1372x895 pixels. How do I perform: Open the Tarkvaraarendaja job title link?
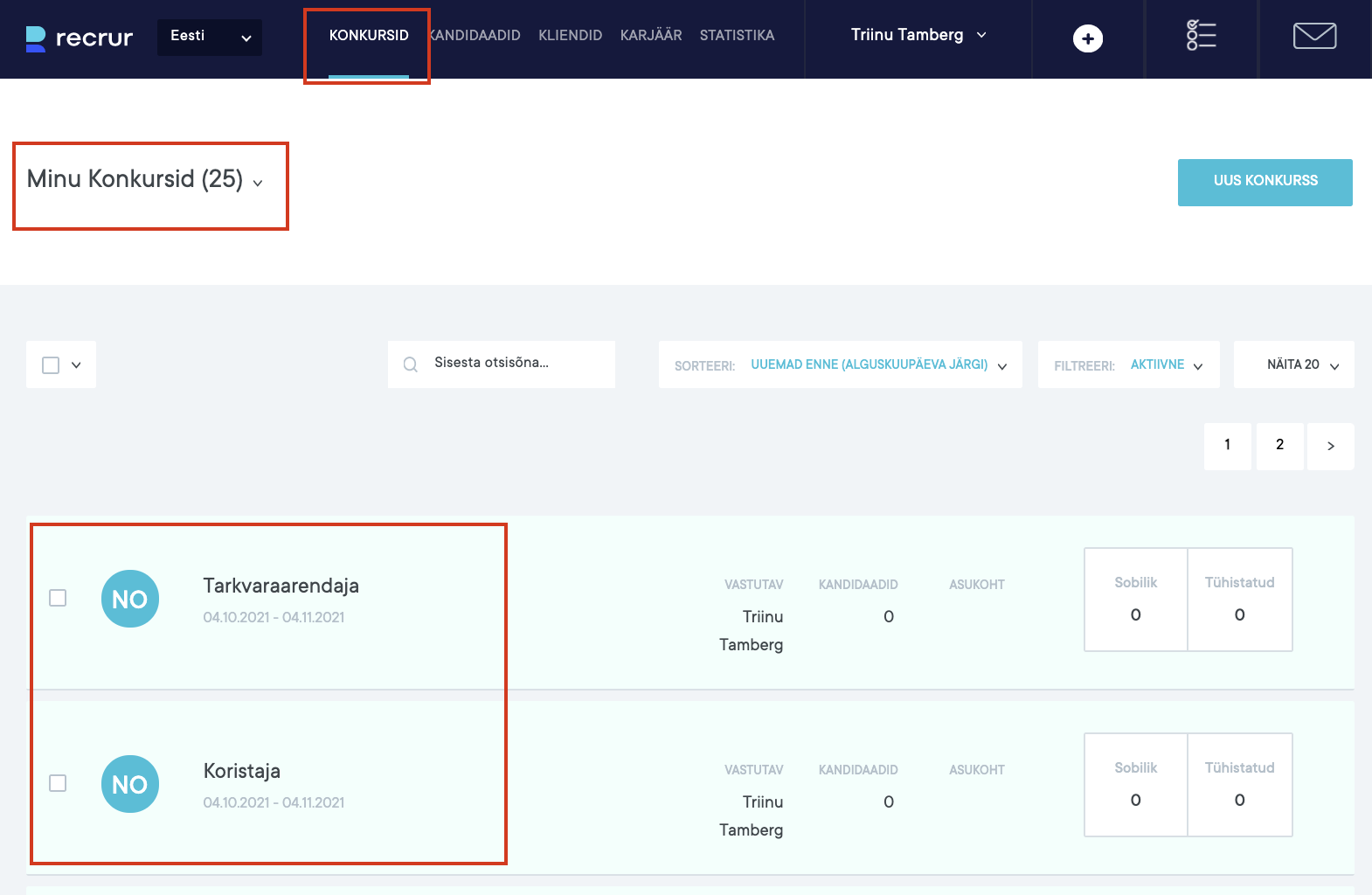click(281, 586)
